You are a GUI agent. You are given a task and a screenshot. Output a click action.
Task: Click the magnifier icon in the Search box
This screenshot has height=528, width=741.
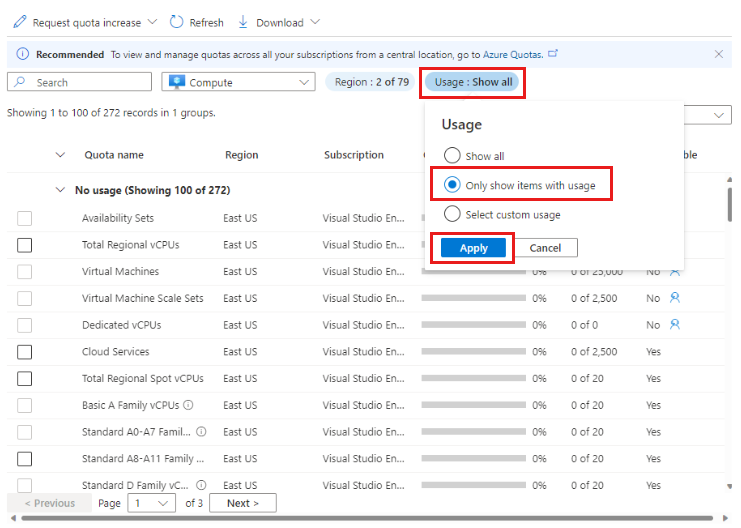[20, 82]
